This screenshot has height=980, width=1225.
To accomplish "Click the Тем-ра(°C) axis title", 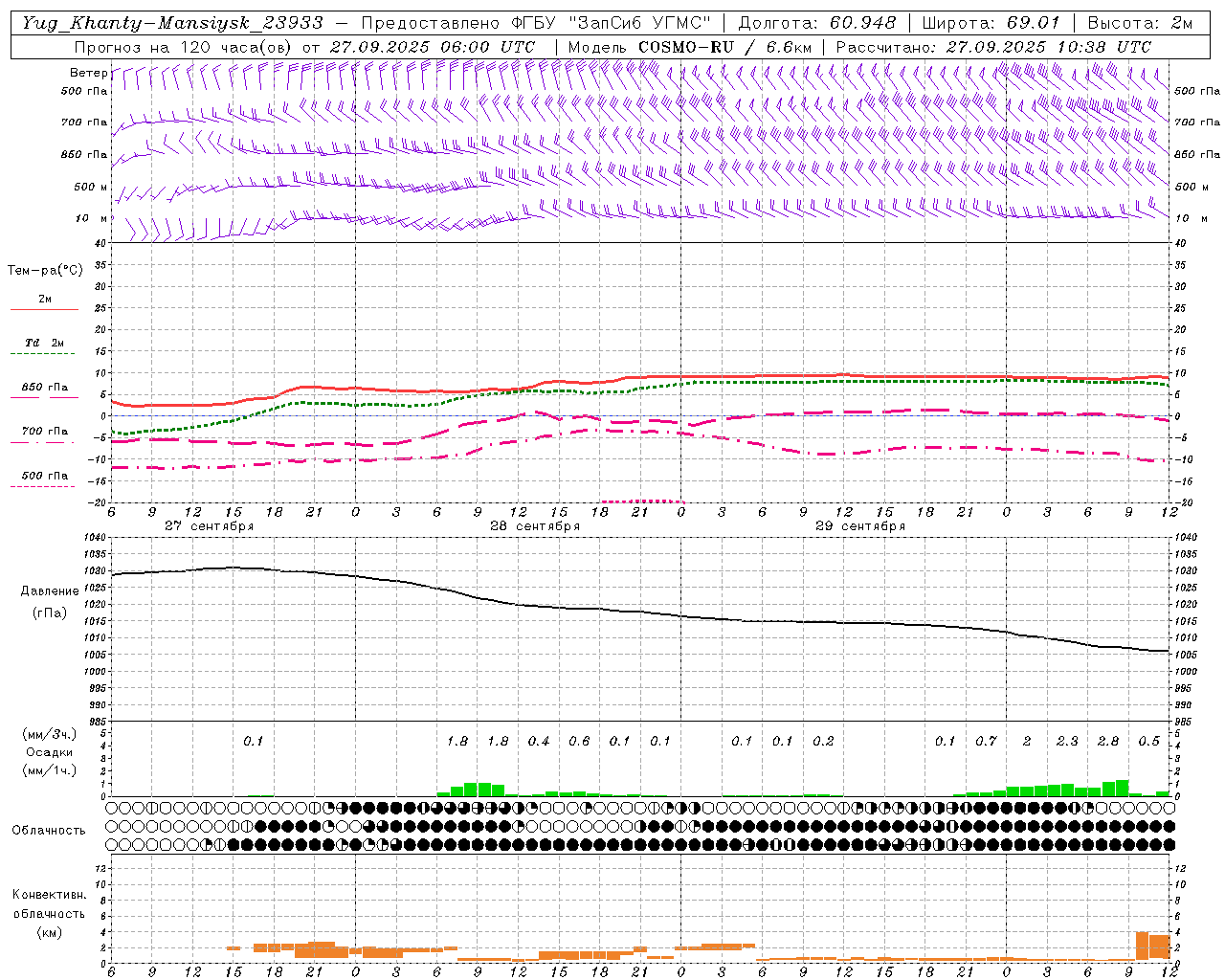I will click(x=45, y=271).
